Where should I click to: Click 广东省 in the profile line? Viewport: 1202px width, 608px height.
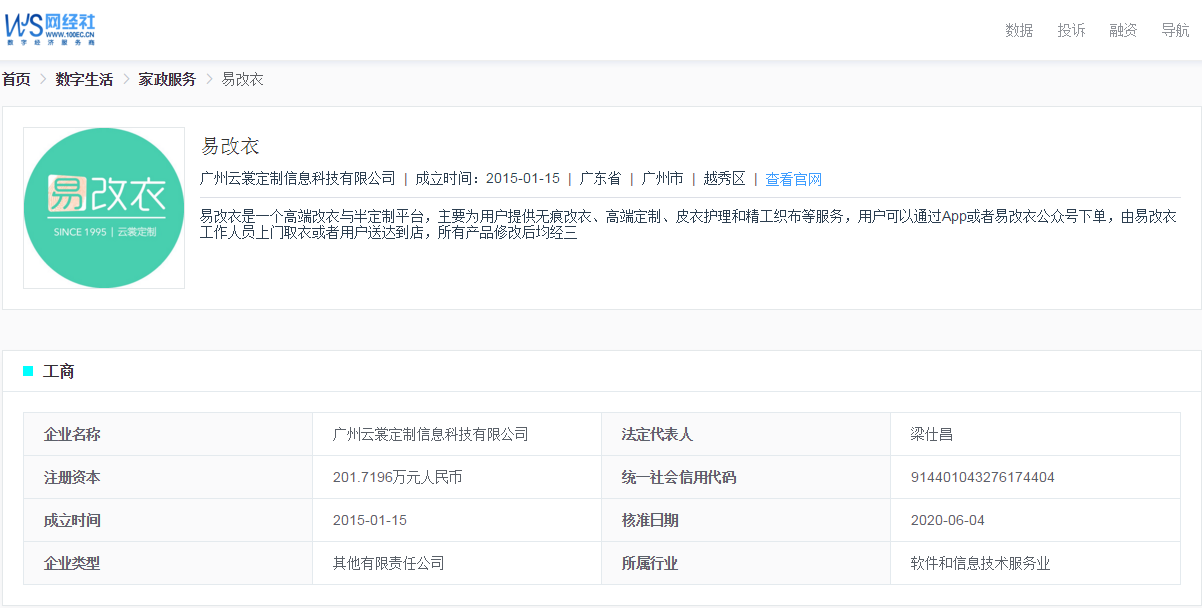click(600, 179)
